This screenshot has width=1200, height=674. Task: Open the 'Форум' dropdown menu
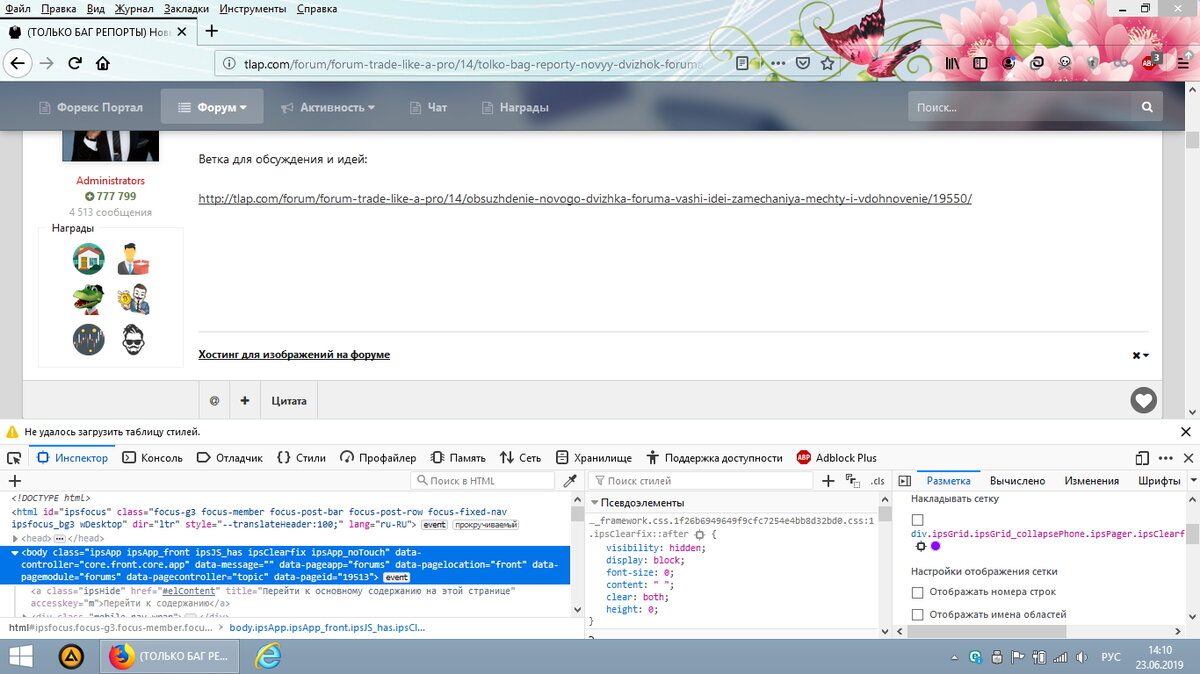212,107
